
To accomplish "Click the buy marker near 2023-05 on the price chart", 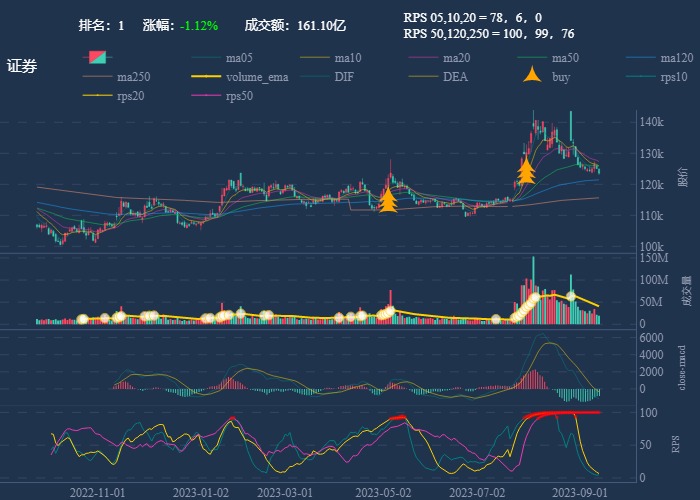I will coord(387,201).
